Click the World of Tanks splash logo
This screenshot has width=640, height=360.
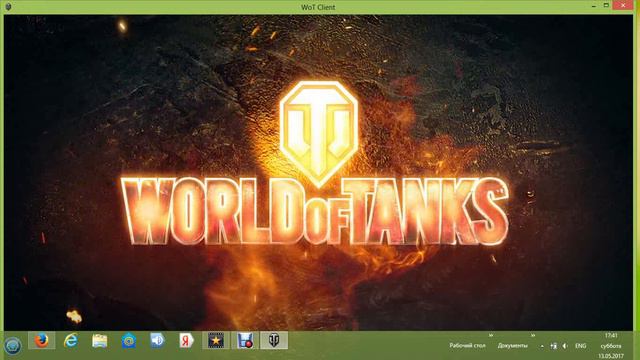point(315,163)
